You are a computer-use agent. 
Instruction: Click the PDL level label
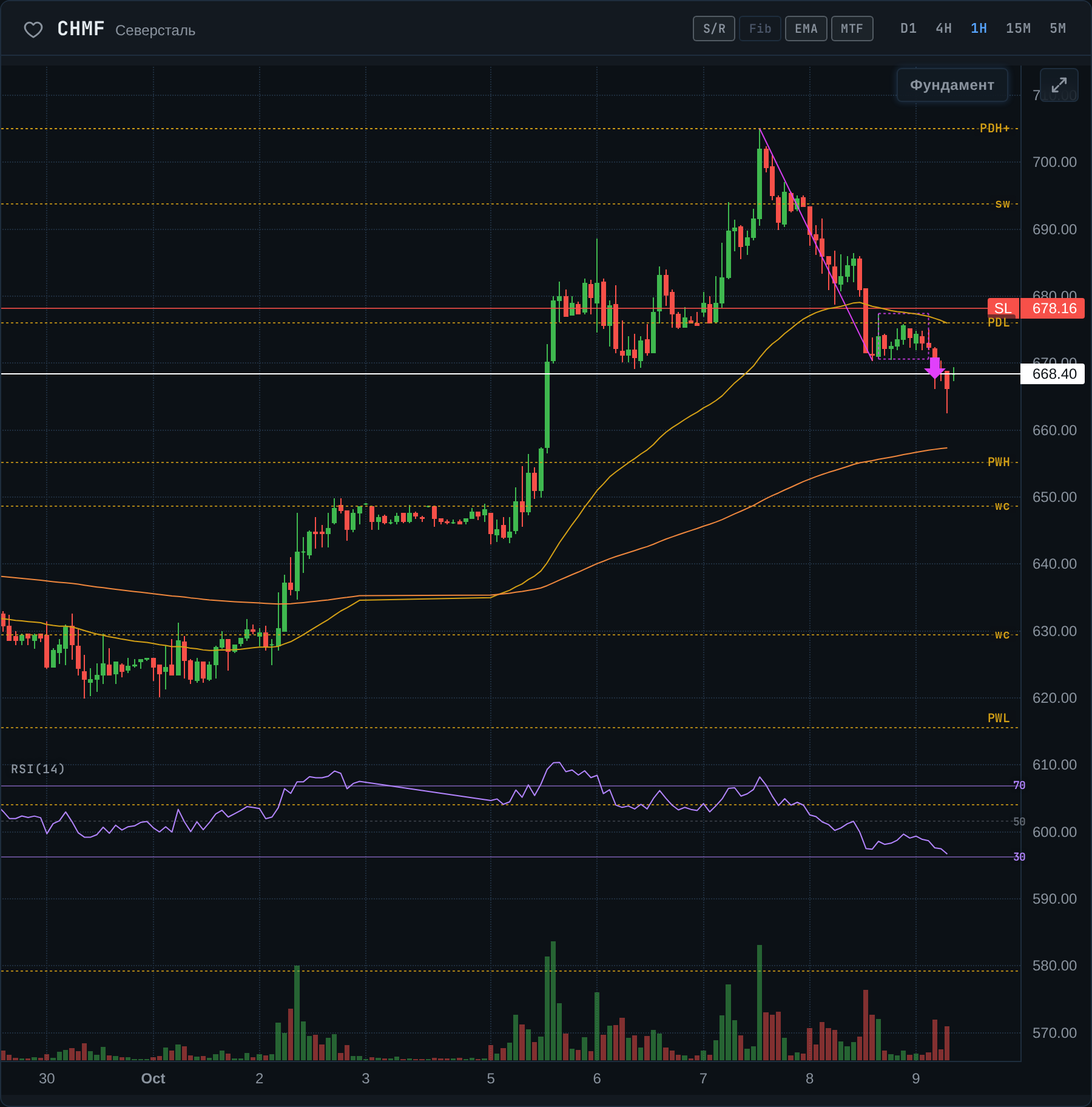pyautogui.click(x=999, y=322)
